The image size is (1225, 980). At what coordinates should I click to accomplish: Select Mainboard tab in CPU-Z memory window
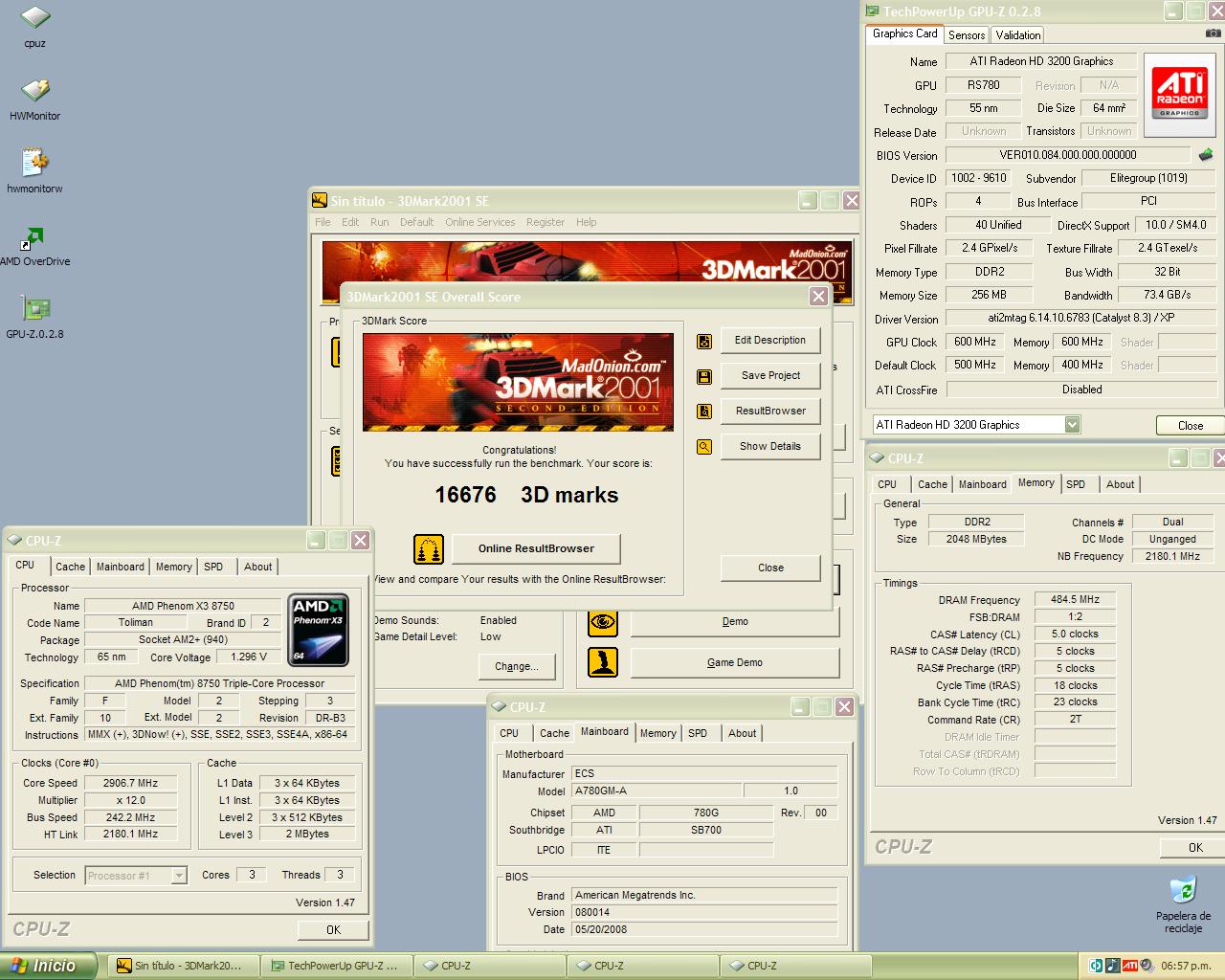[x=983, y=484]
